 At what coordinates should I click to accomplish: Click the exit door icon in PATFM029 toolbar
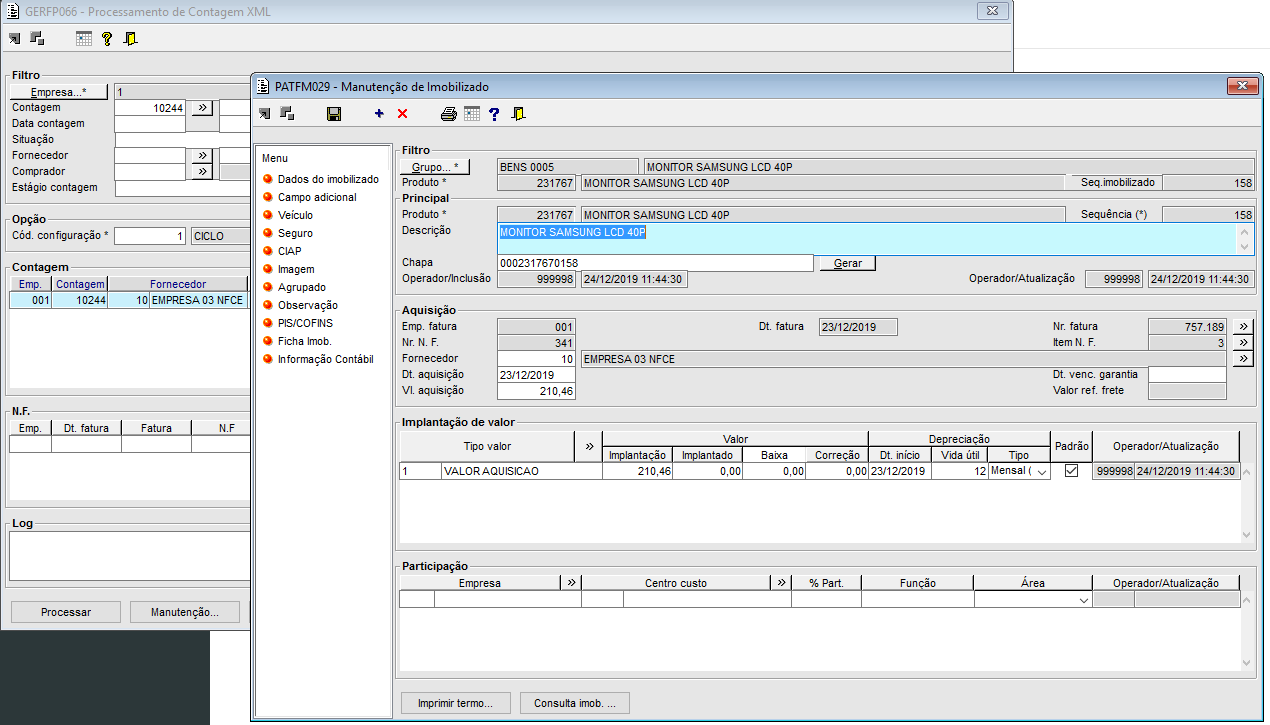point(518,114)
